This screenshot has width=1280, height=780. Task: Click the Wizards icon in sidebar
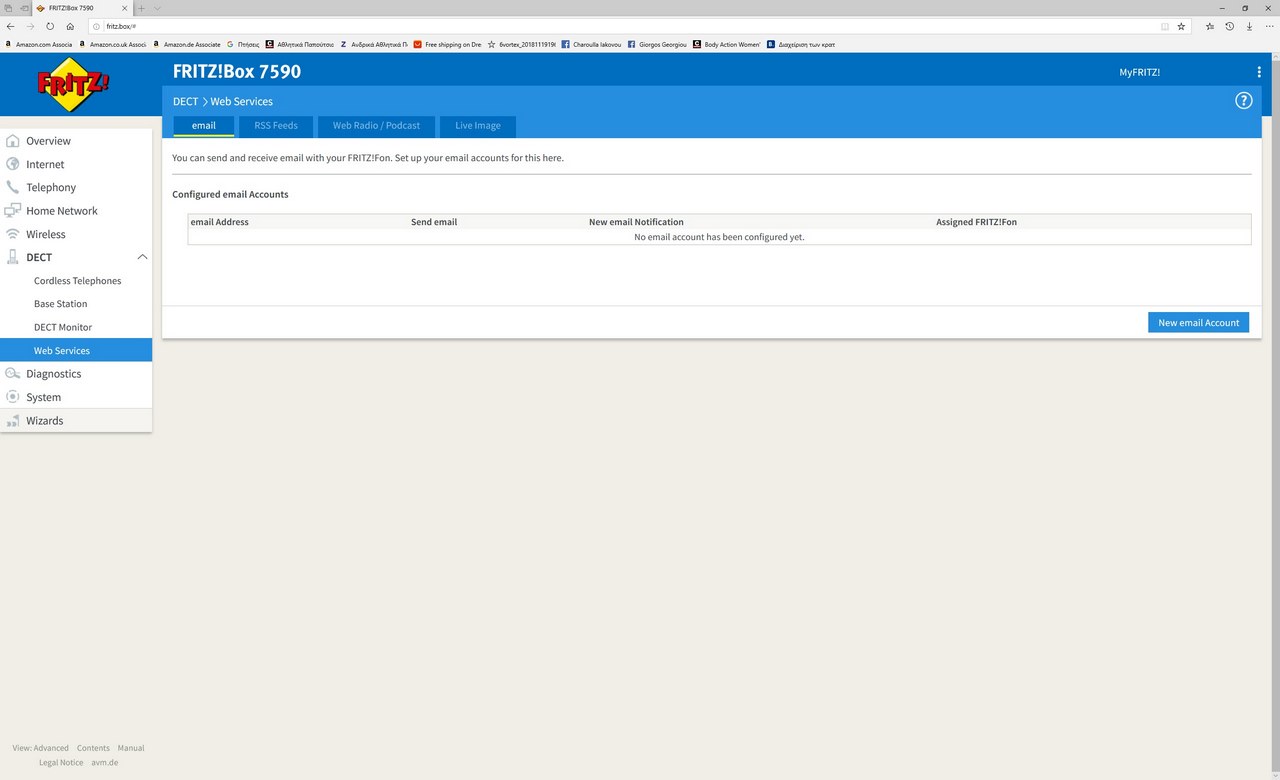click(x=12, y=421)
